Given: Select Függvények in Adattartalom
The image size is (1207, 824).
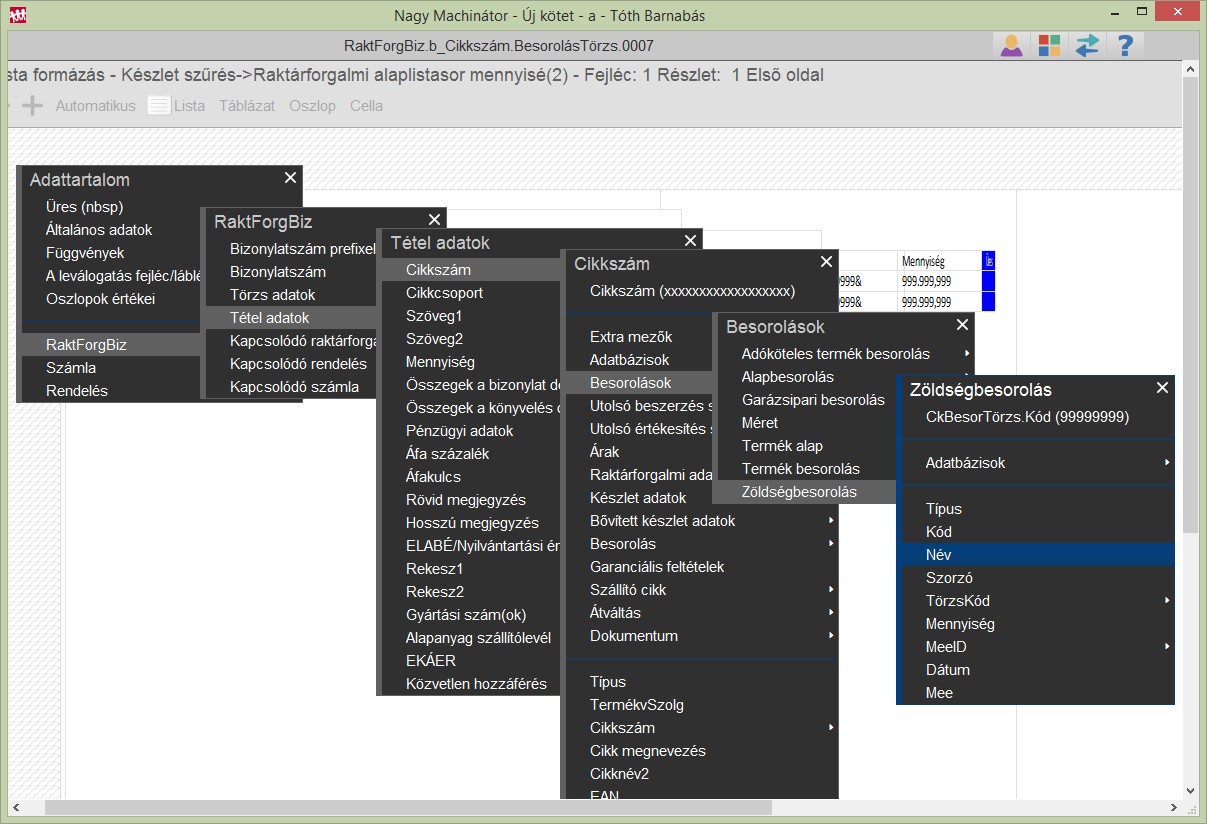Looking at the screenshot, I should (85, 253).
